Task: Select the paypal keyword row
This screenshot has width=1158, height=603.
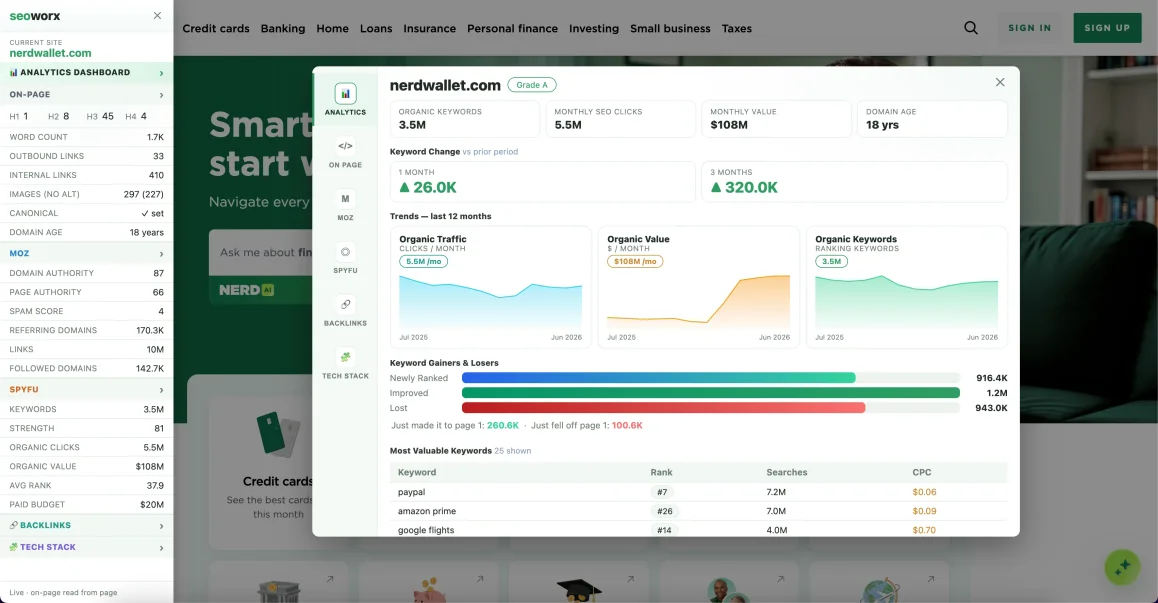Action: click(x=698, y=492)
